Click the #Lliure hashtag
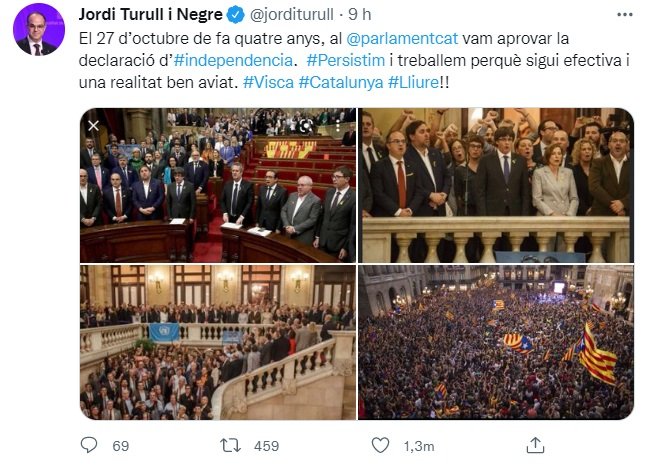This screenshot has height=469, width=648. [x=413, y=82]
